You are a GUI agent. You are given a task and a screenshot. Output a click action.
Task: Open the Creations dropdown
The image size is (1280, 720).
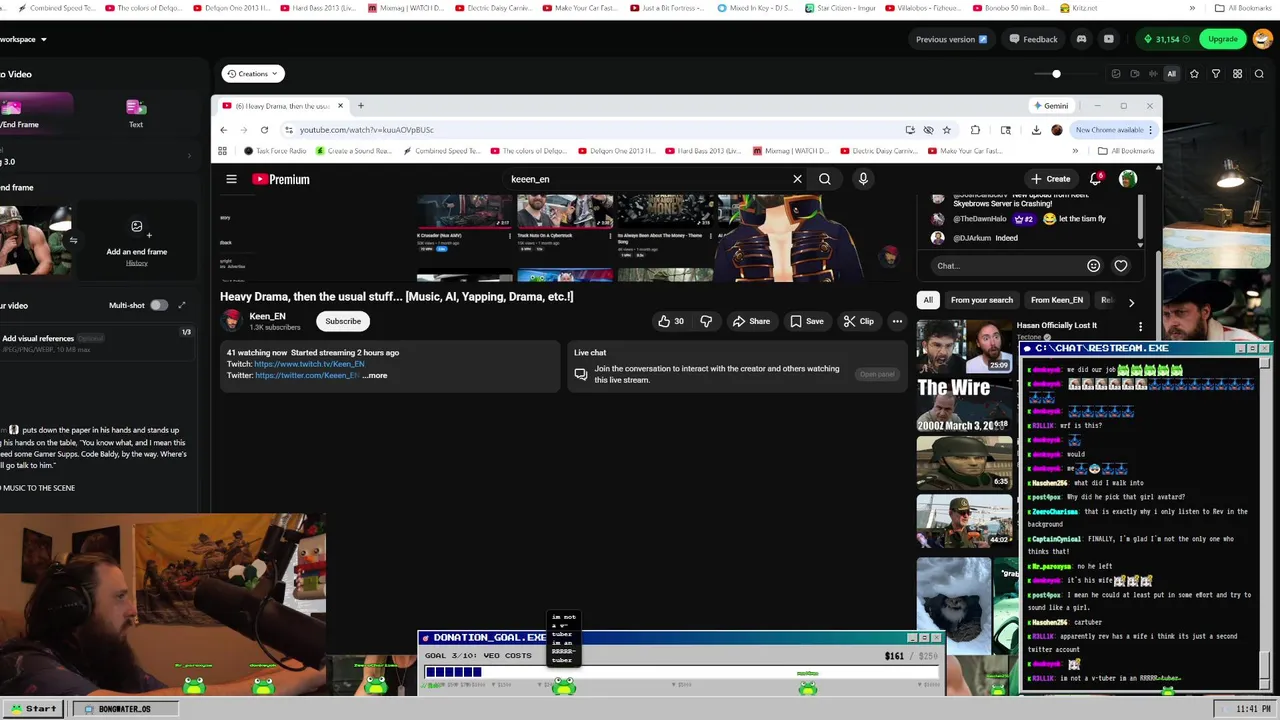(253, 73)
